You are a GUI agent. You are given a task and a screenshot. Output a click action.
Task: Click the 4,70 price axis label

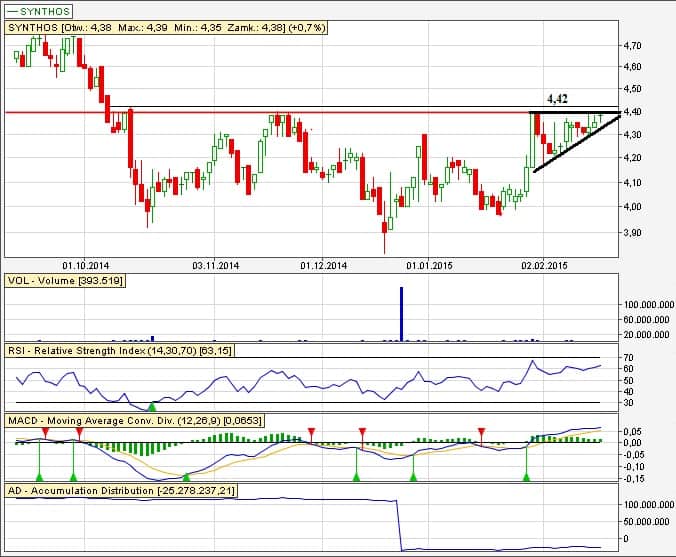[632, 46]
